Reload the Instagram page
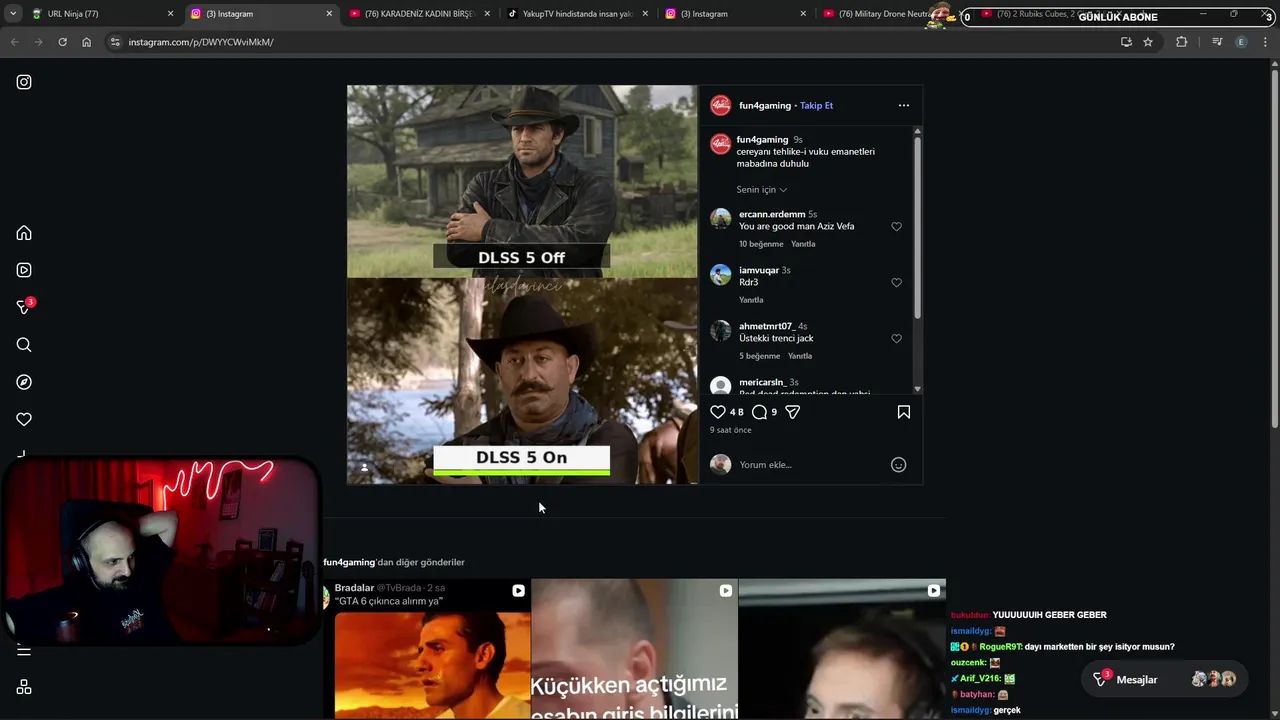The width and height of the screenshot is (1280, 720). tap(62, 42)
